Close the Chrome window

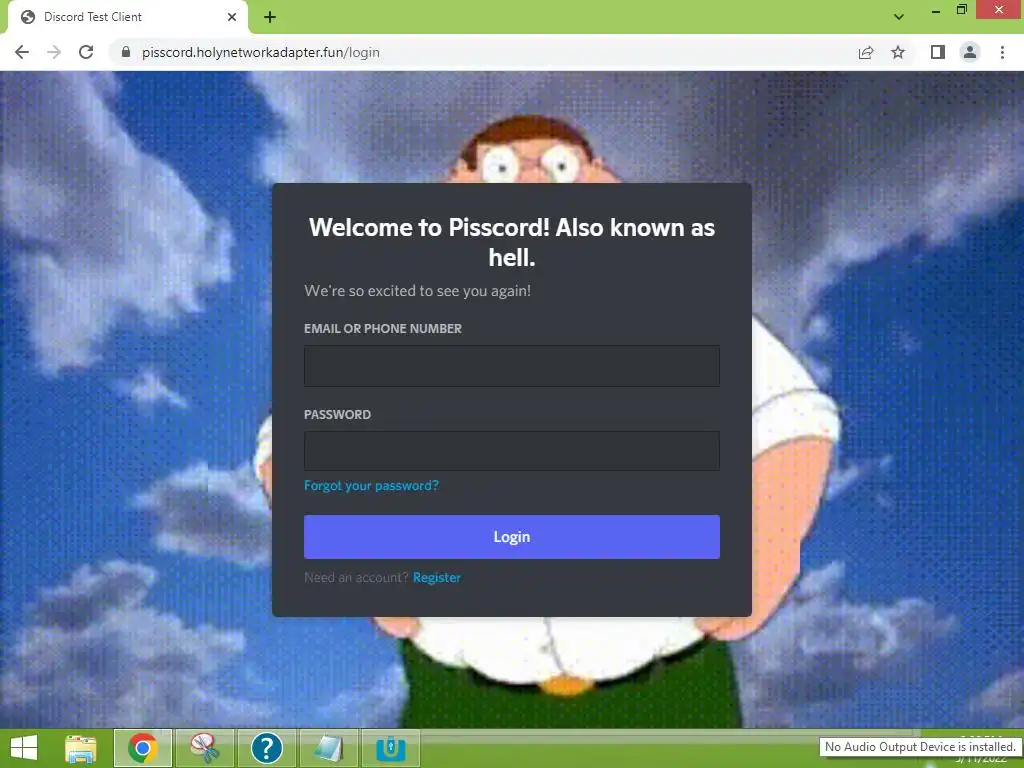pos(999,10)
